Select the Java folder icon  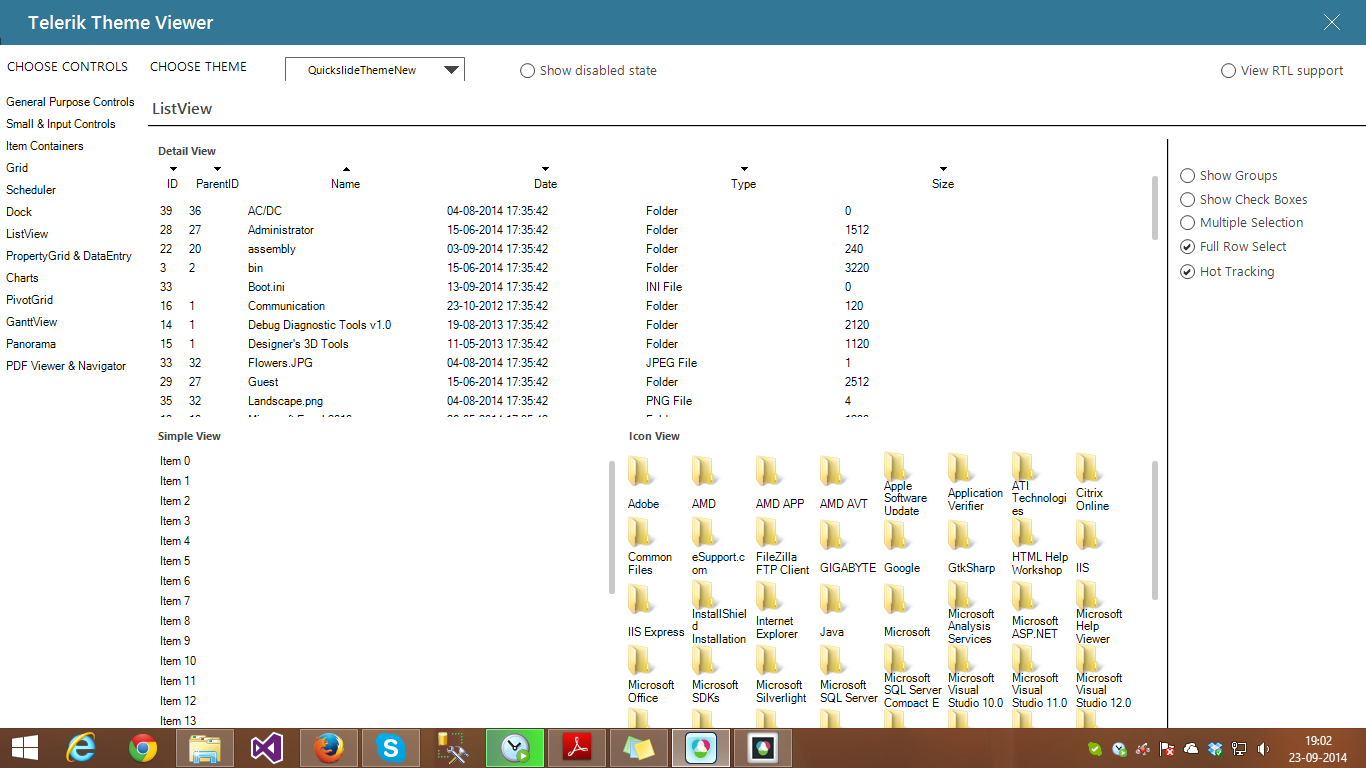(x=833, y=599)
